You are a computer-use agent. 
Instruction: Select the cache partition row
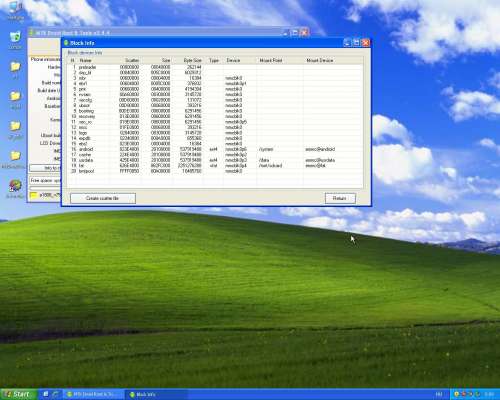(x=215, y=155)
